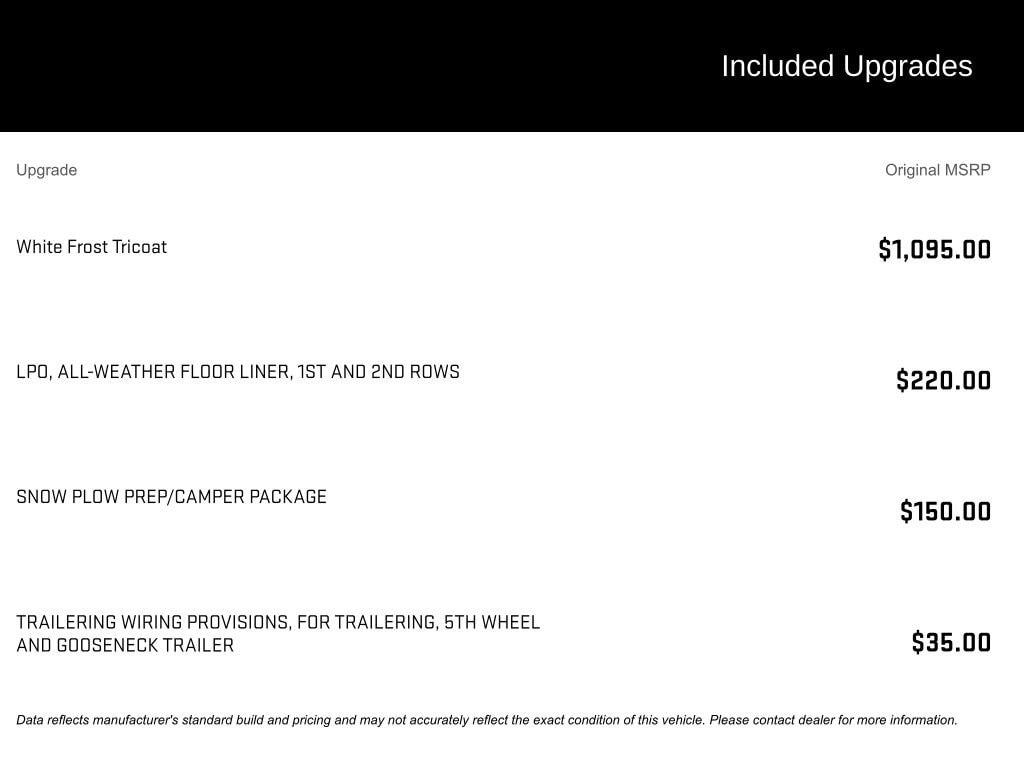Click the Upgrade column header
This screenshot has width=1024, height=768.
point(46,170)
